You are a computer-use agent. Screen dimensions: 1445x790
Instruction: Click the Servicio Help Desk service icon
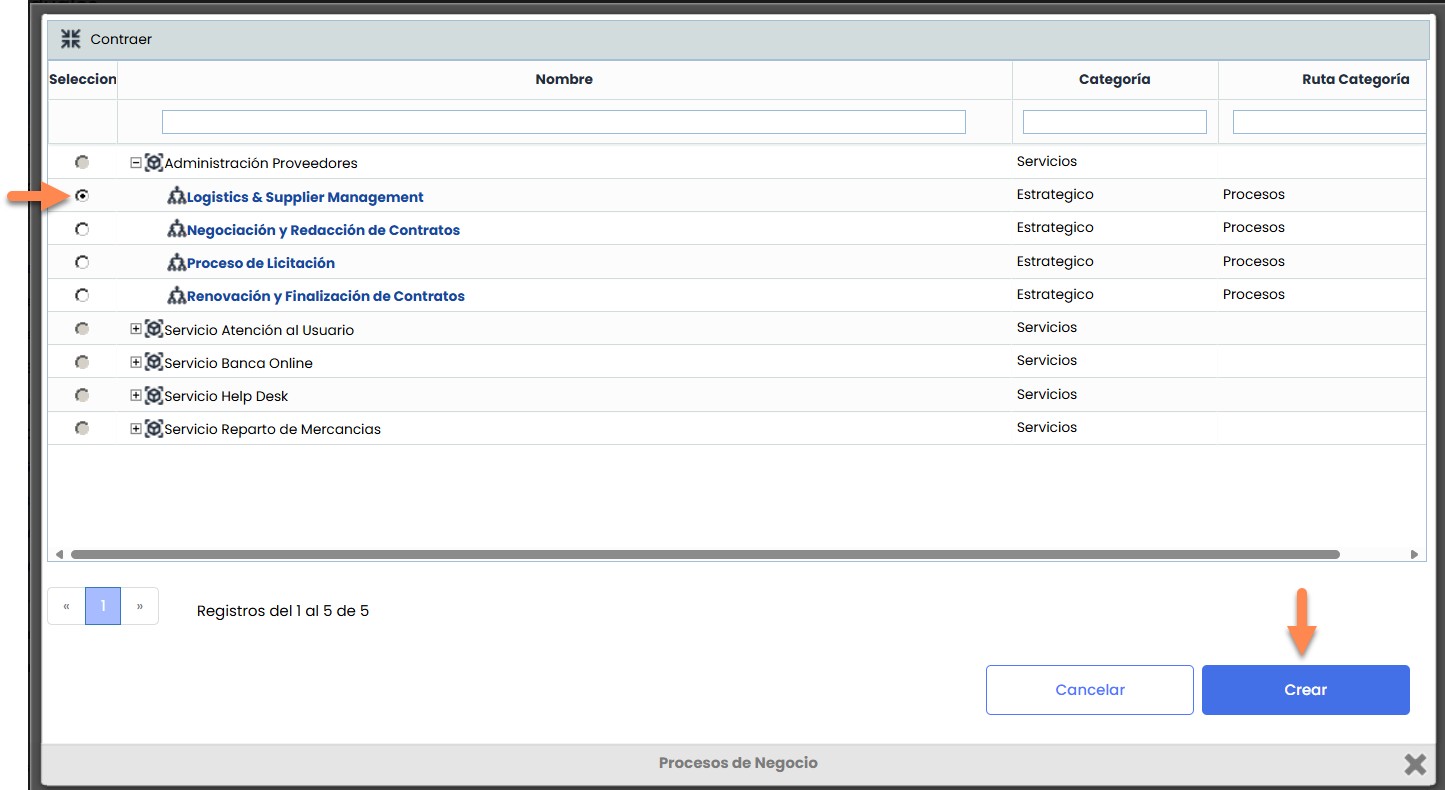tap(153, 396)
